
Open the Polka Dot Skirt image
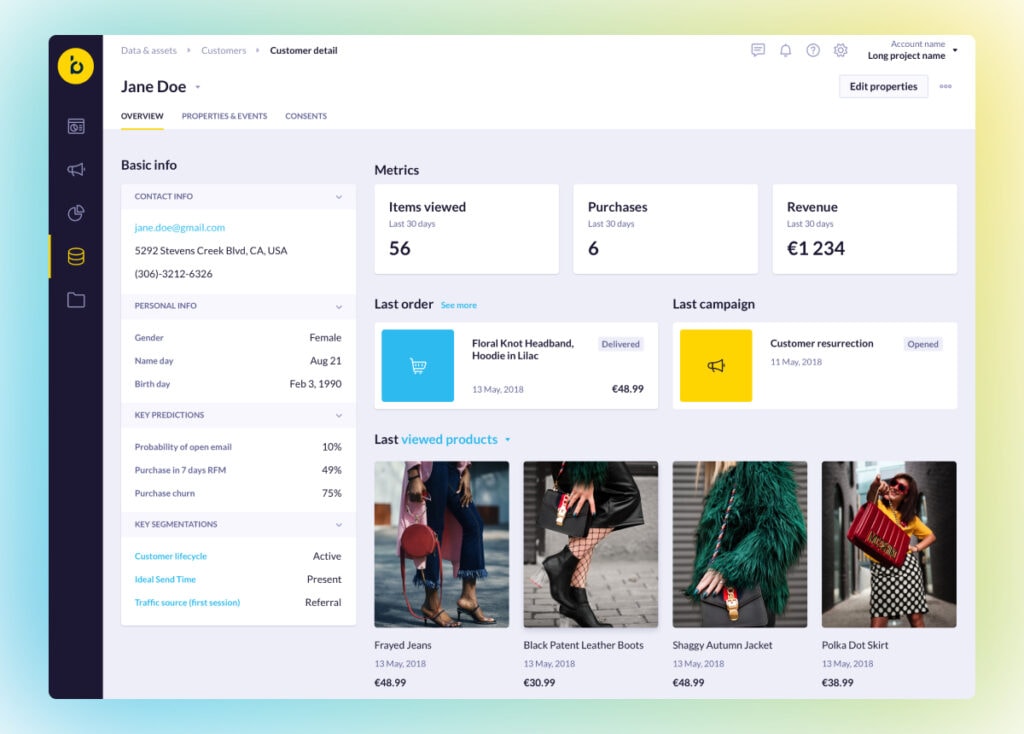pos(889,545)
